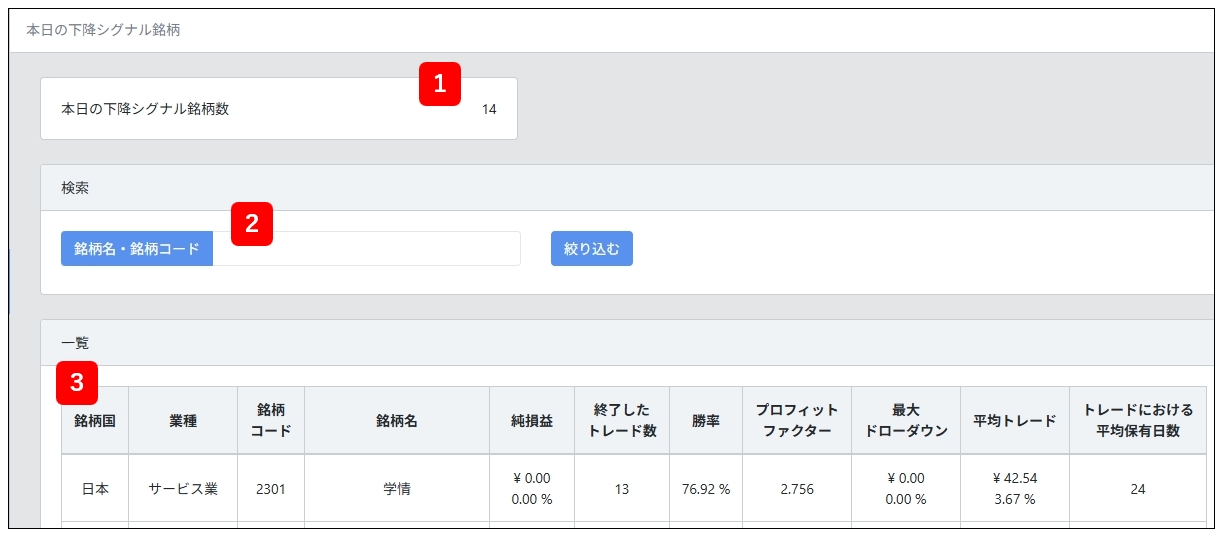Screen dimensions: 1223x536
Task: Select the プロフィットファクター column header
Action: tap(797, 421)
